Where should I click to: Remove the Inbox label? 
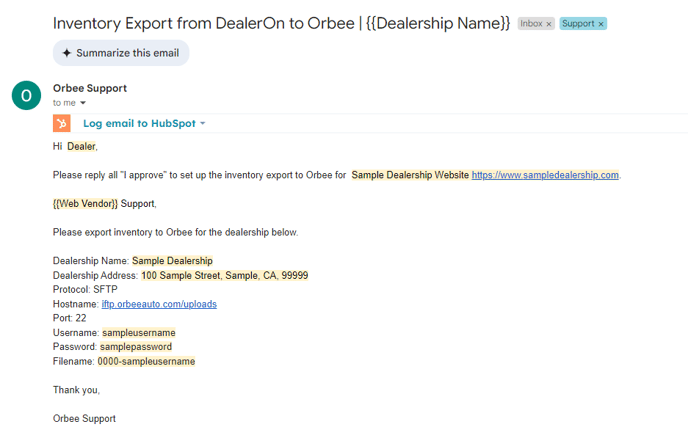click(x=548, y=24)
